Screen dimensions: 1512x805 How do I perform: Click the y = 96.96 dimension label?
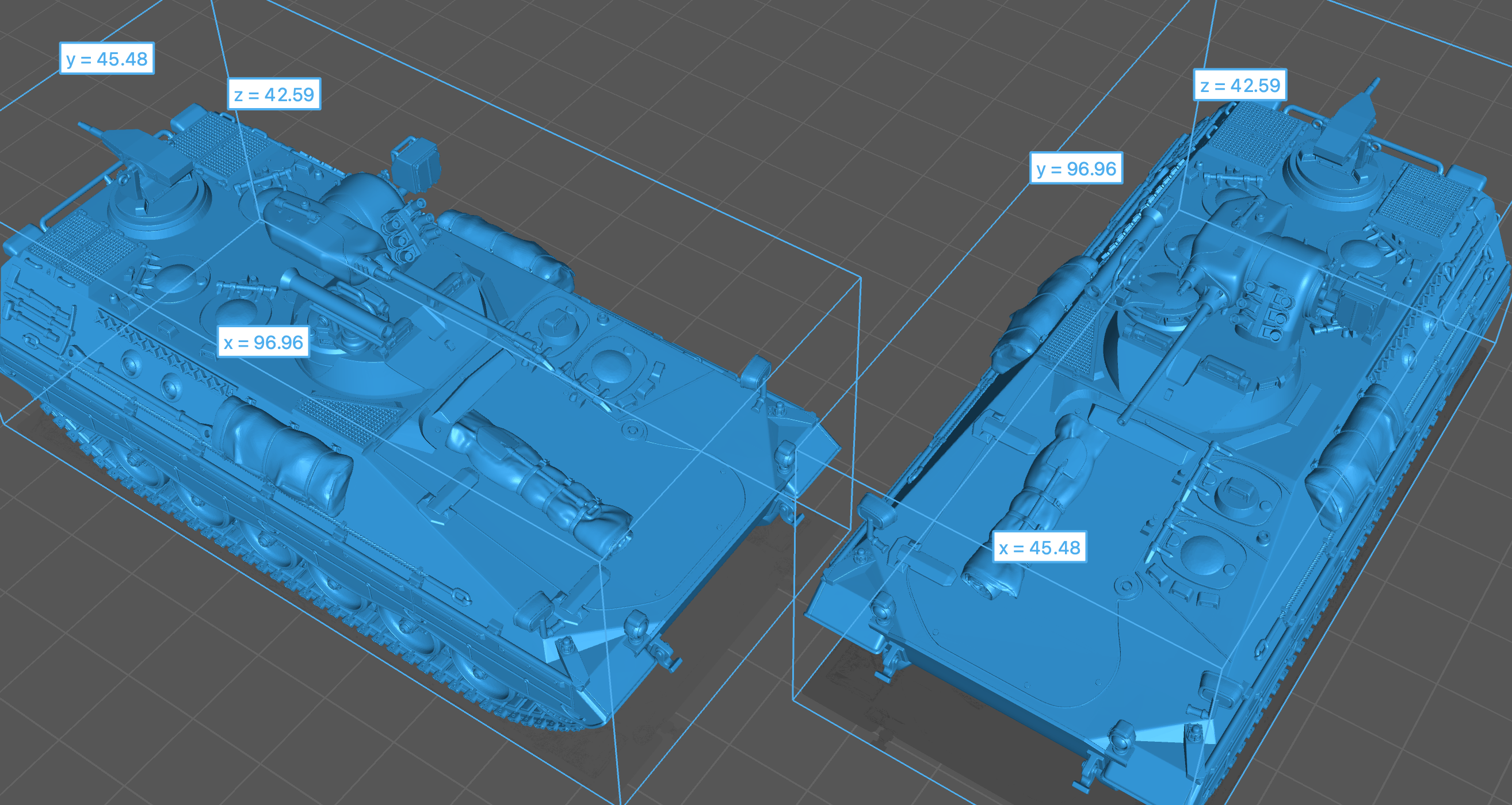click(x=1076, y=168)
